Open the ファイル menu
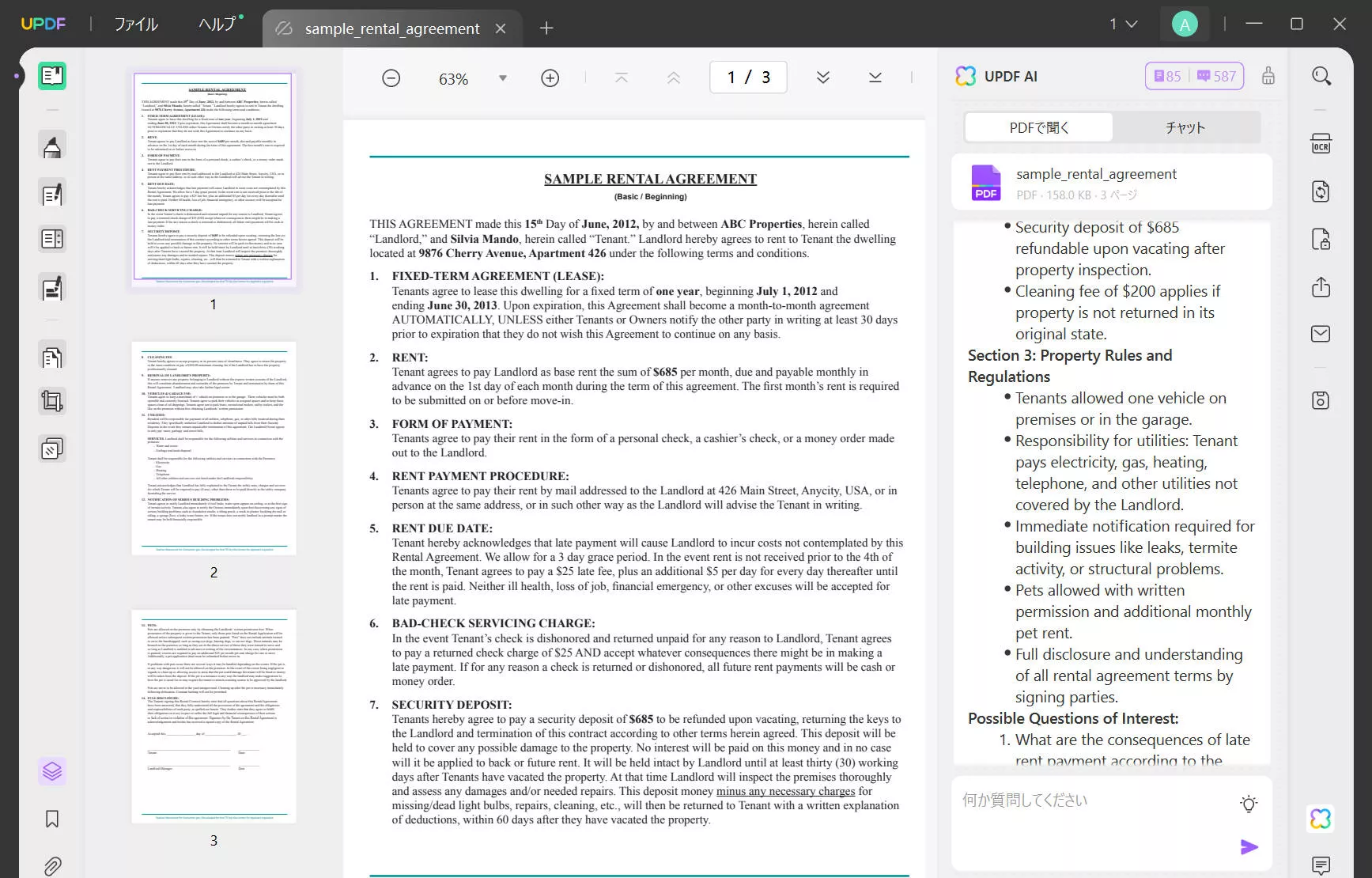The height and width of the screenshot is (878, 1372). (136, 25)
